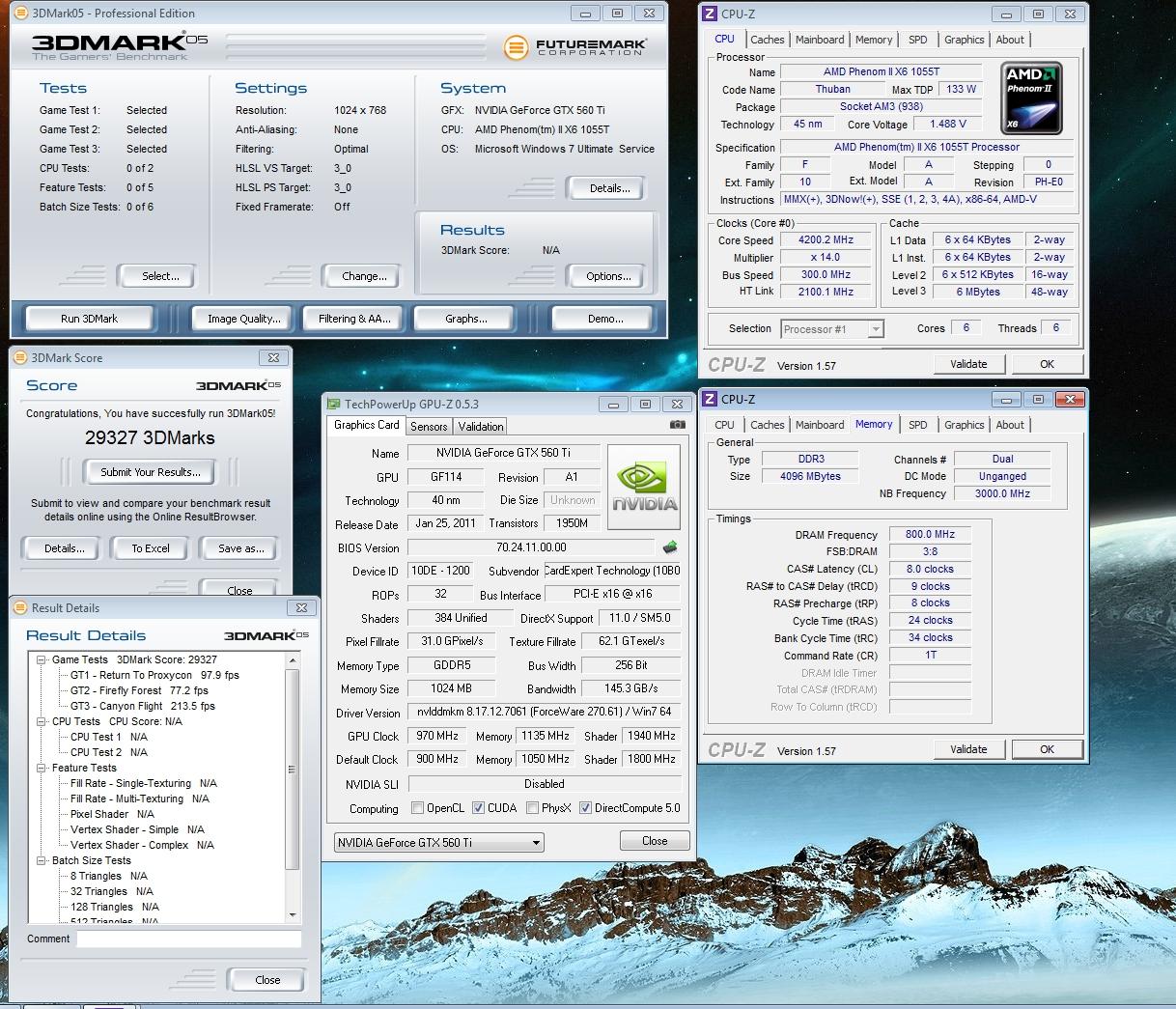The height and width of the screenshot is (1009, 1176).
Task: Select Vertex Shader - Complex row
Action: [142, 845]
